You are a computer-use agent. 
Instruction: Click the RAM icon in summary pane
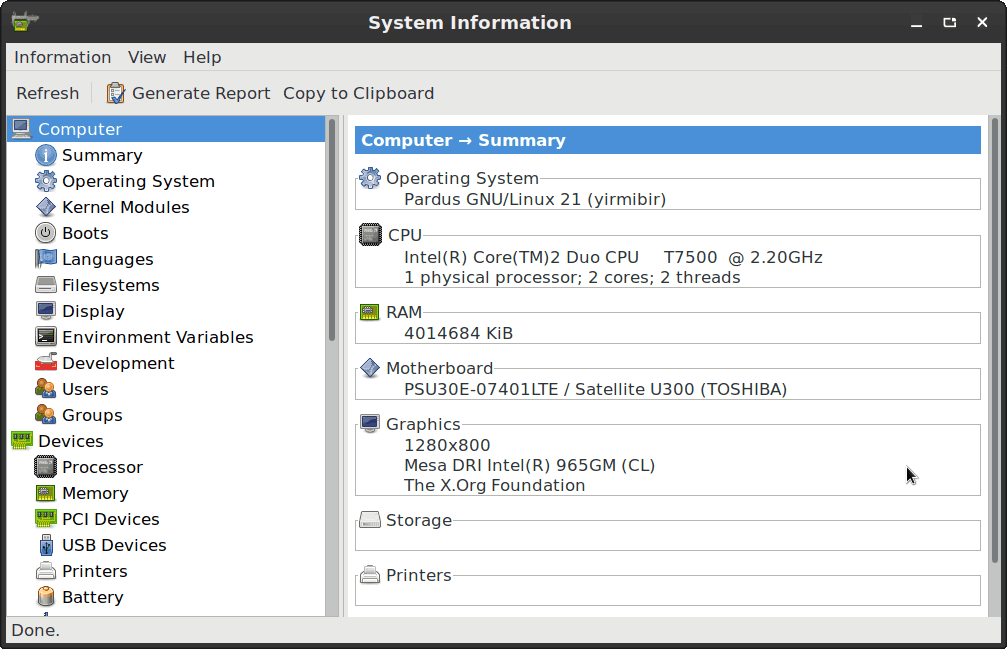pyautogui.click(x=369, y=313)
